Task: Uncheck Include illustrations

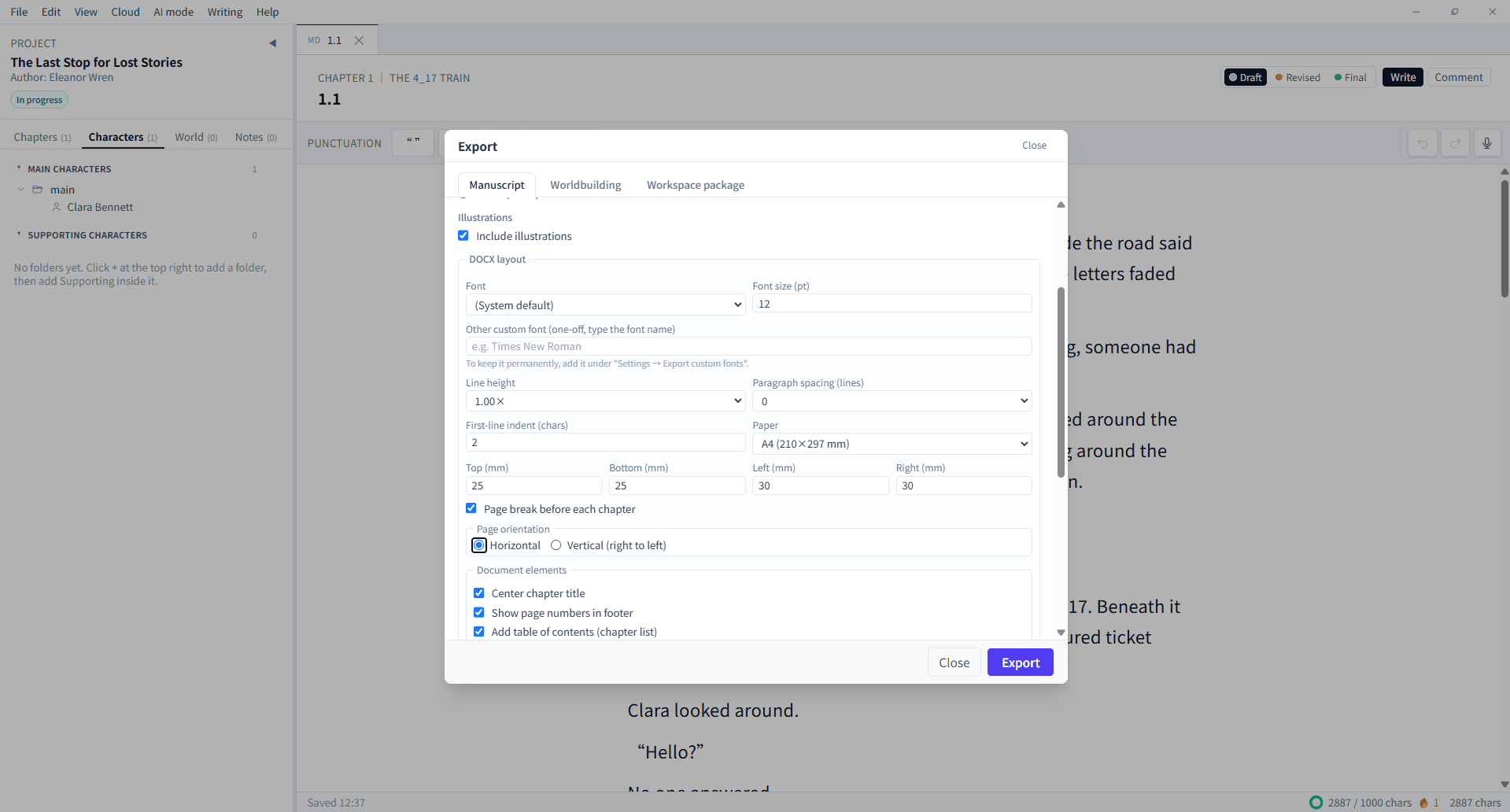Action: (x=463, y=236)
